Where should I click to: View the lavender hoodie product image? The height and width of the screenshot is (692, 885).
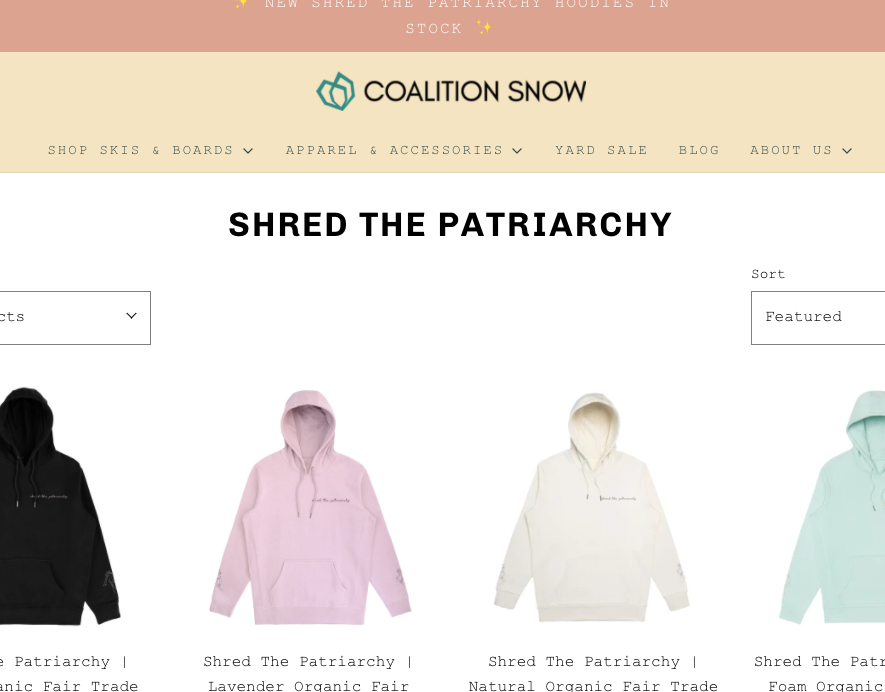[310, 507]
